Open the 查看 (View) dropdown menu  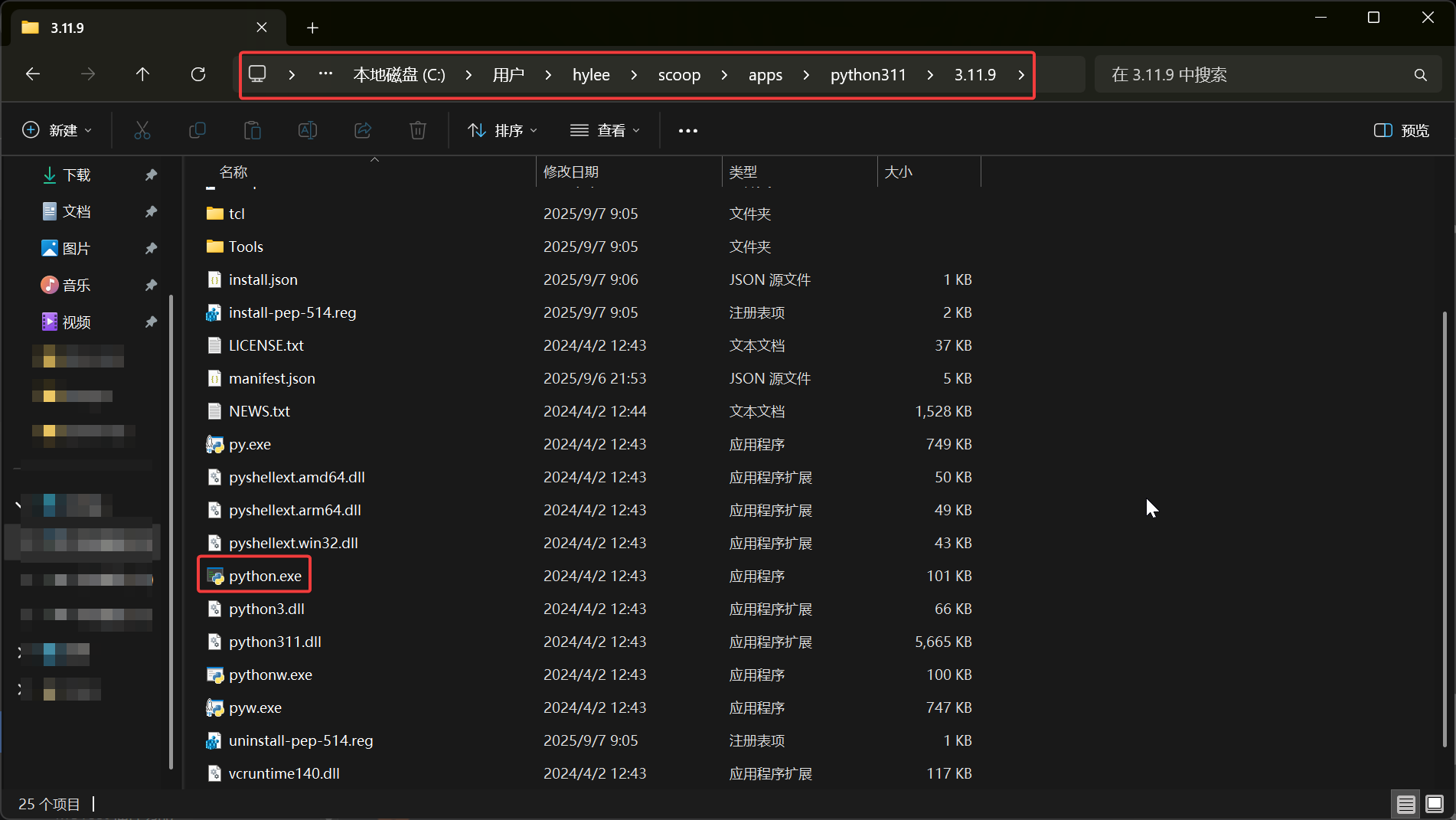click(x=605, y=131)
